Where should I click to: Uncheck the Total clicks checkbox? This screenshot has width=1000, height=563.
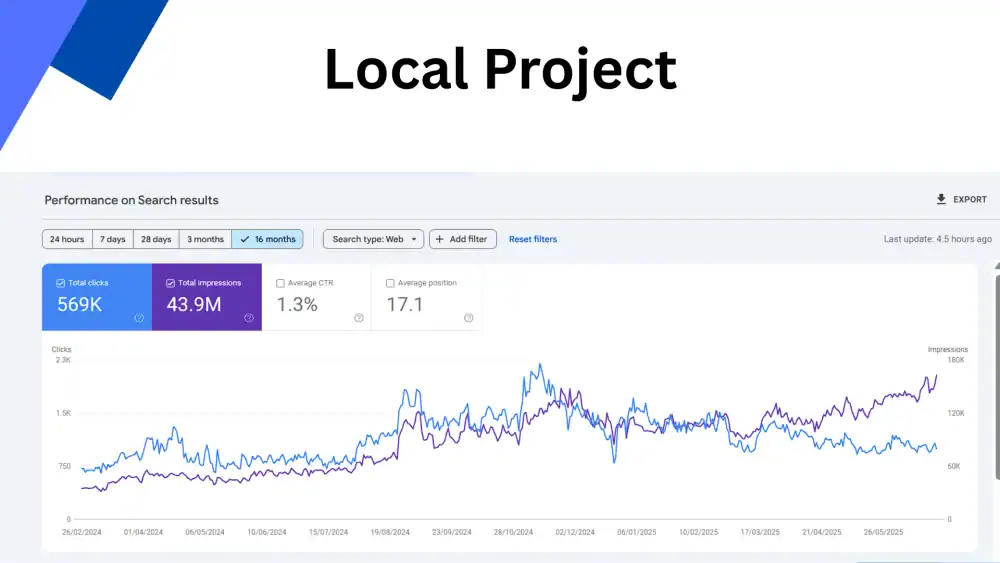pyautogui.click(x=61, y=283)
